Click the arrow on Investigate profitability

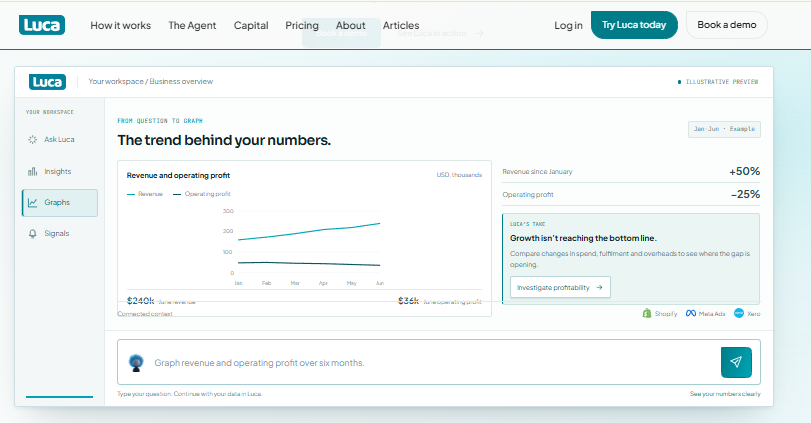(x=599, y=288)
